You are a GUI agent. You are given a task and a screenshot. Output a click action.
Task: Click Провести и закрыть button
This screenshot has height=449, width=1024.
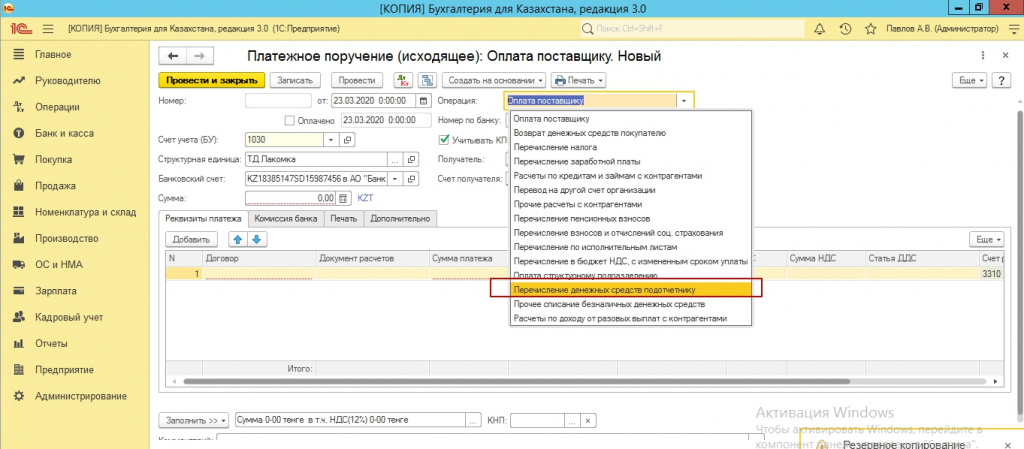212,80
